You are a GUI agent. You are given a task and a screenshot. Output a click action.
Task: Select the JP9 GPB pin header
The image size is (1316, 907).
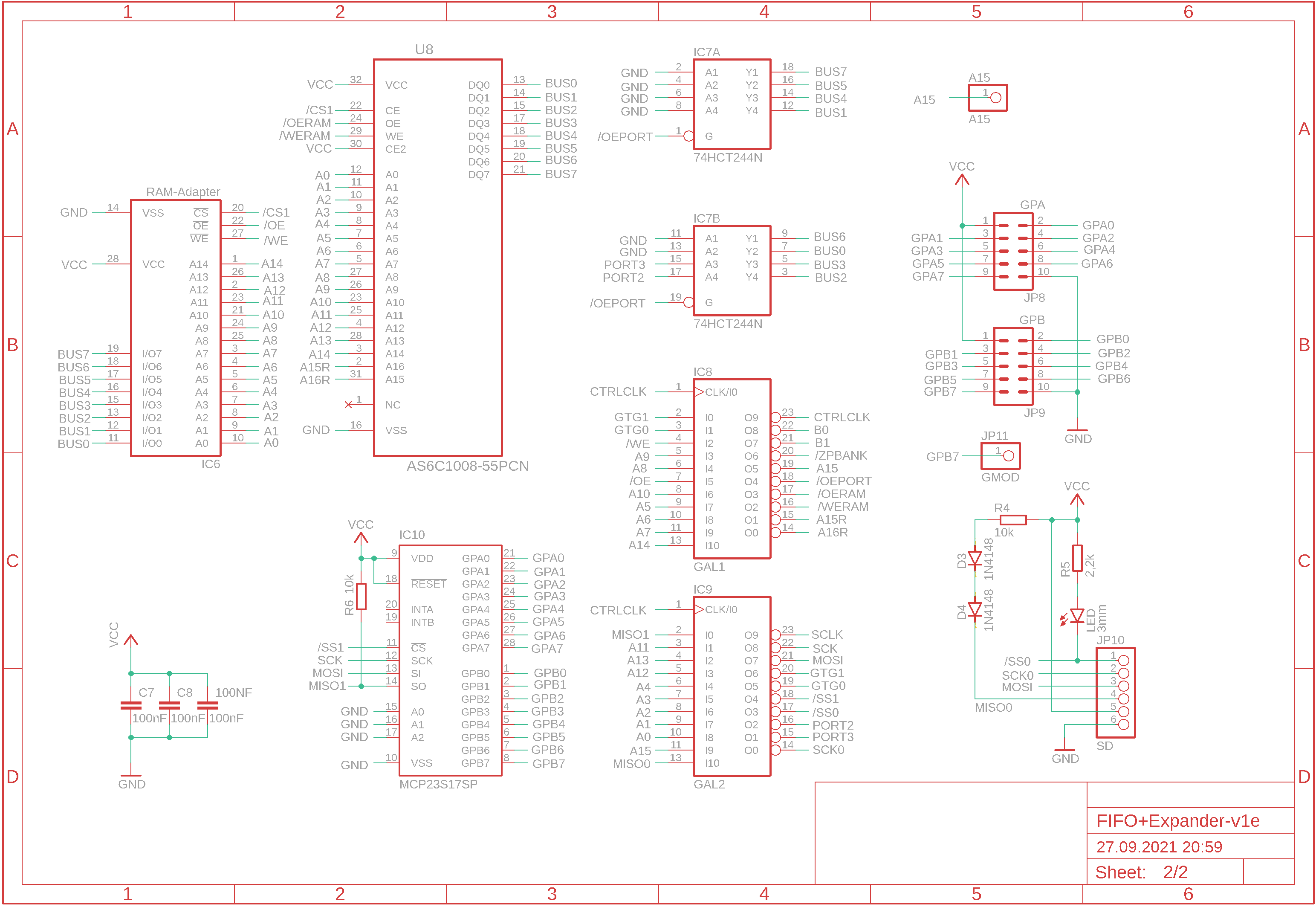coord(1013,367)
